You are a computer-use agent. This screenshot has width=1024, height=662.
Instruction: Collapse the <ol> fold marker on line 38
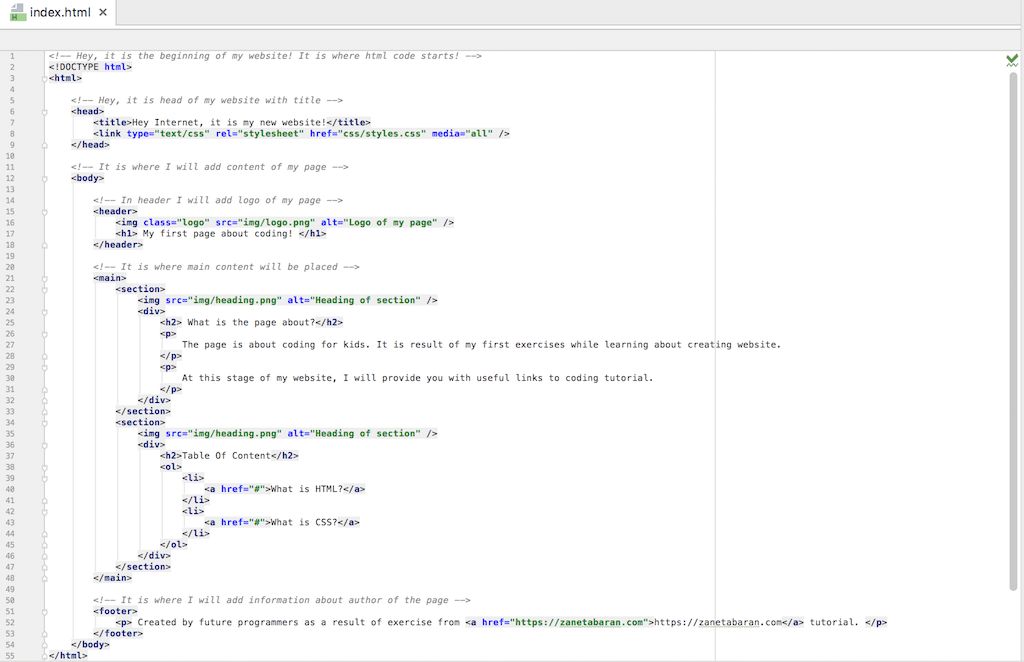tap(44, 467)
